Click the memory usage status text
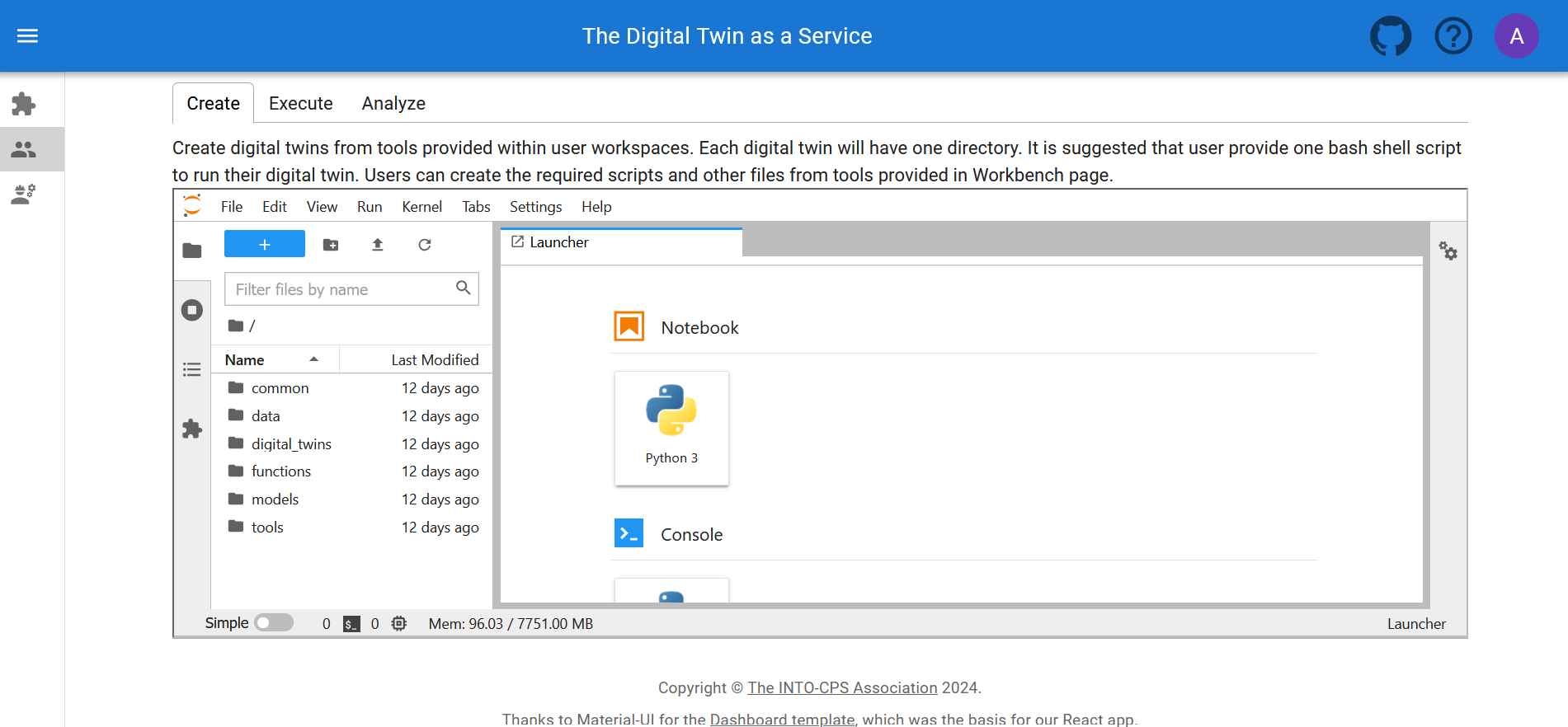This screenshot has height=727, width=1568. click(x=511, y=624)
